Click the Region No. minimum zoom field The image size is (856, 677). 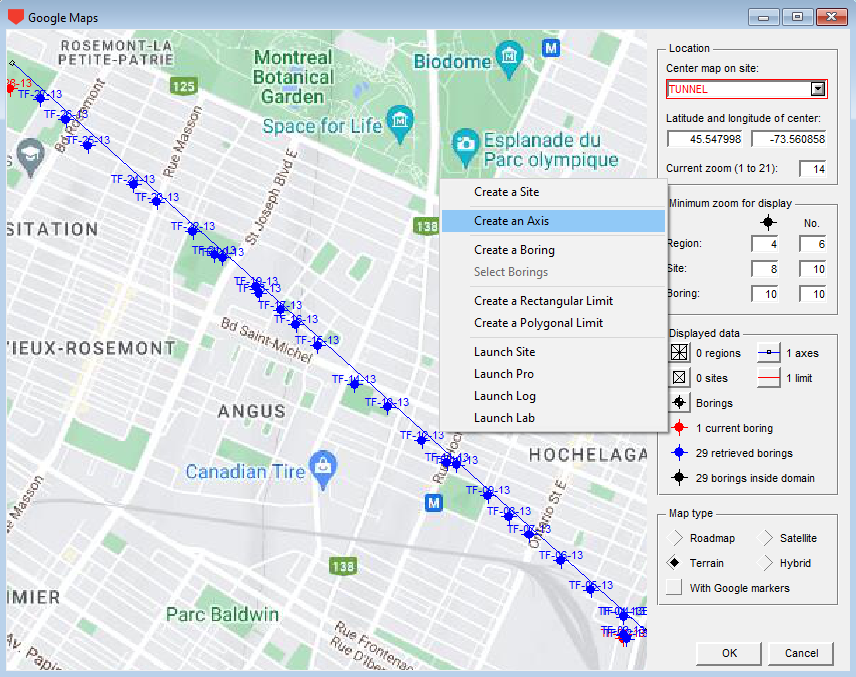click(813, 244)
